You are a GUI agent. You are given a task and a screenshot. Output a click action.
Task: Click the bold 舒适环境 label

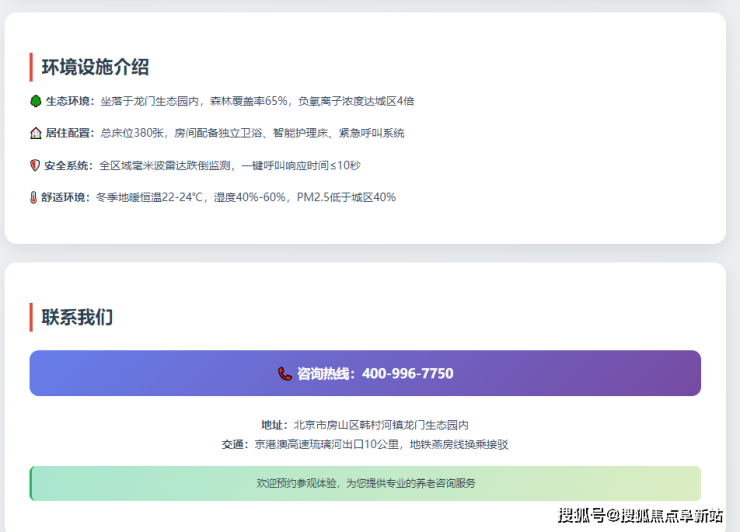click(x=70, y=197)
